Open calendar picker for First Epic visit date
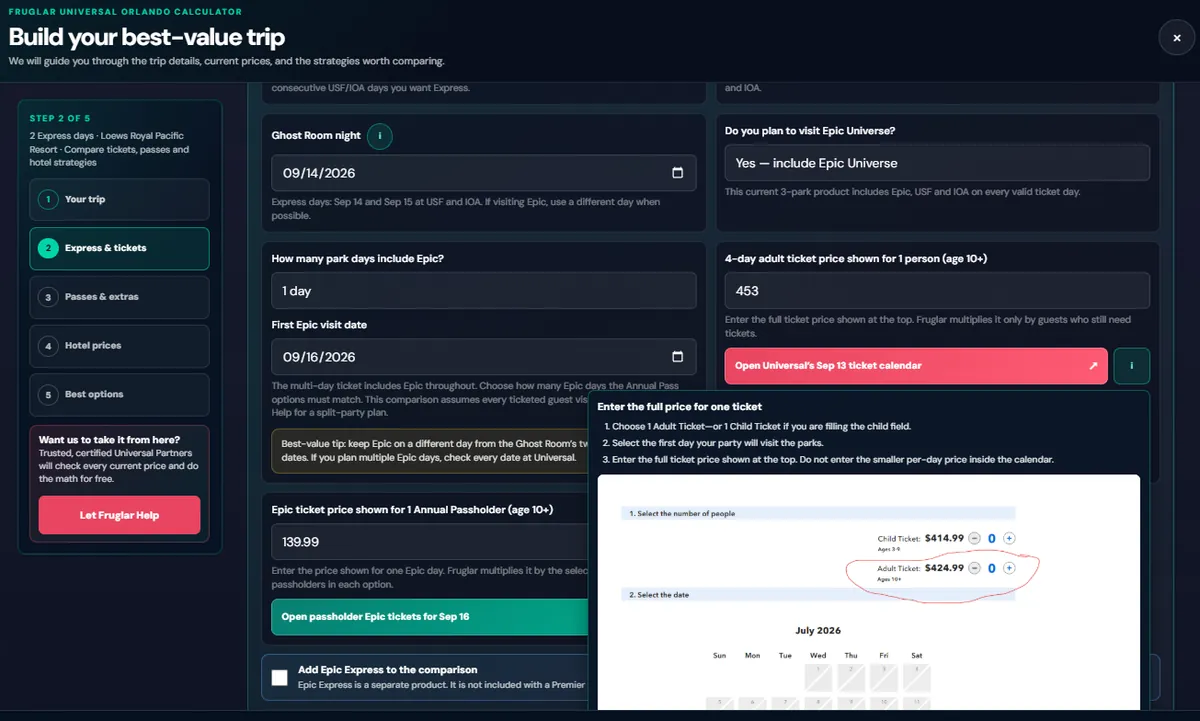The image size is (1200, 721). coord(677,357)
